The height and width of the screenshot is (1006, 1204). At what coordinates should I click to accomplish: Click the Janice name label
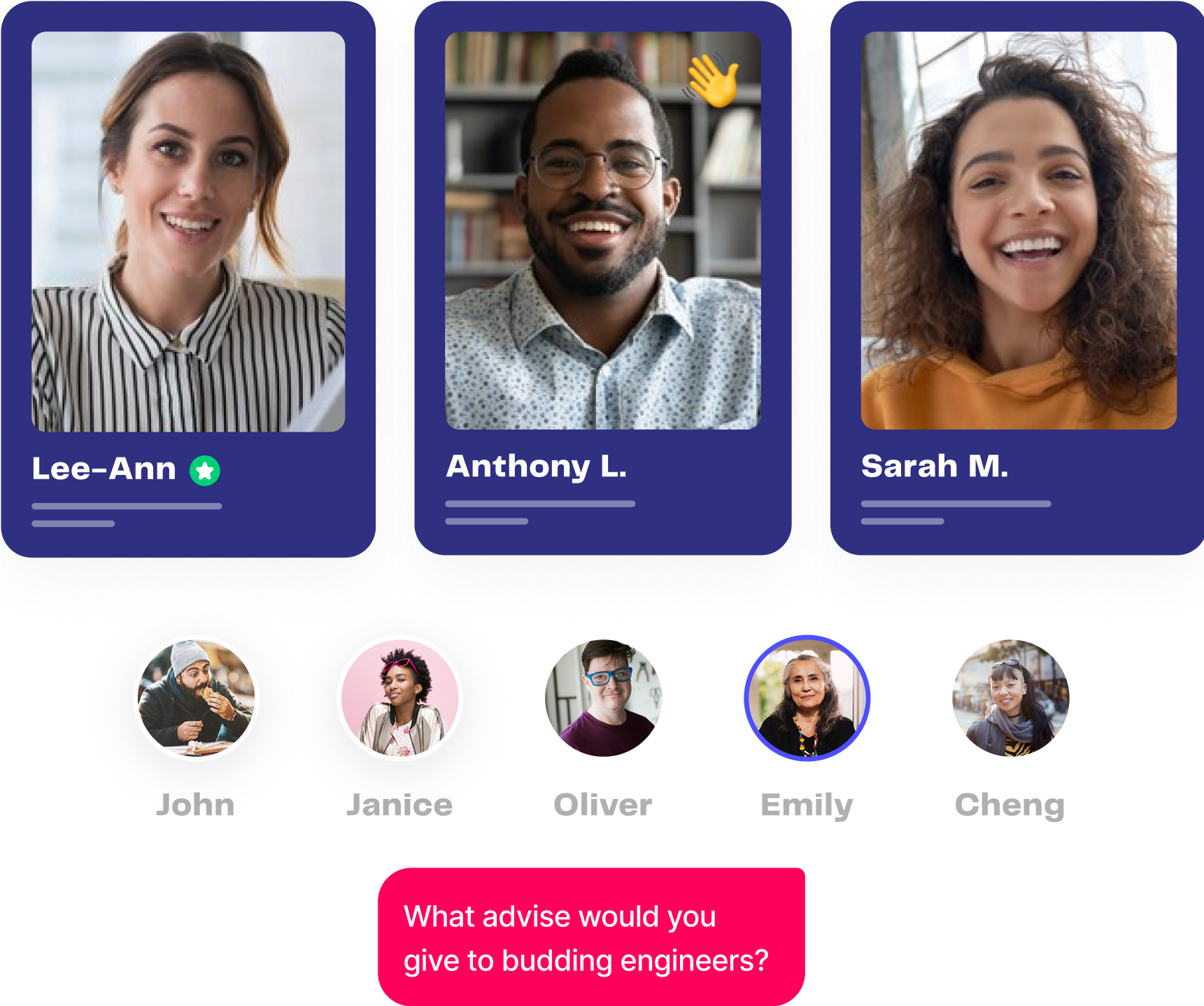[x=399, y=805]
